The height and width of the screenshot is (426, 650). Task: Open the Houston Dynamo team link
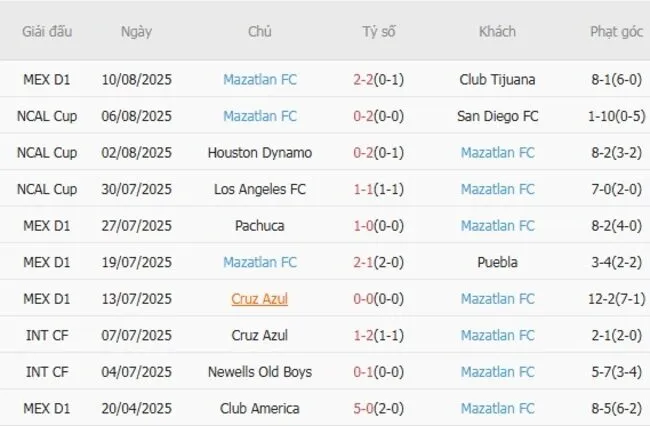point(260,153)
